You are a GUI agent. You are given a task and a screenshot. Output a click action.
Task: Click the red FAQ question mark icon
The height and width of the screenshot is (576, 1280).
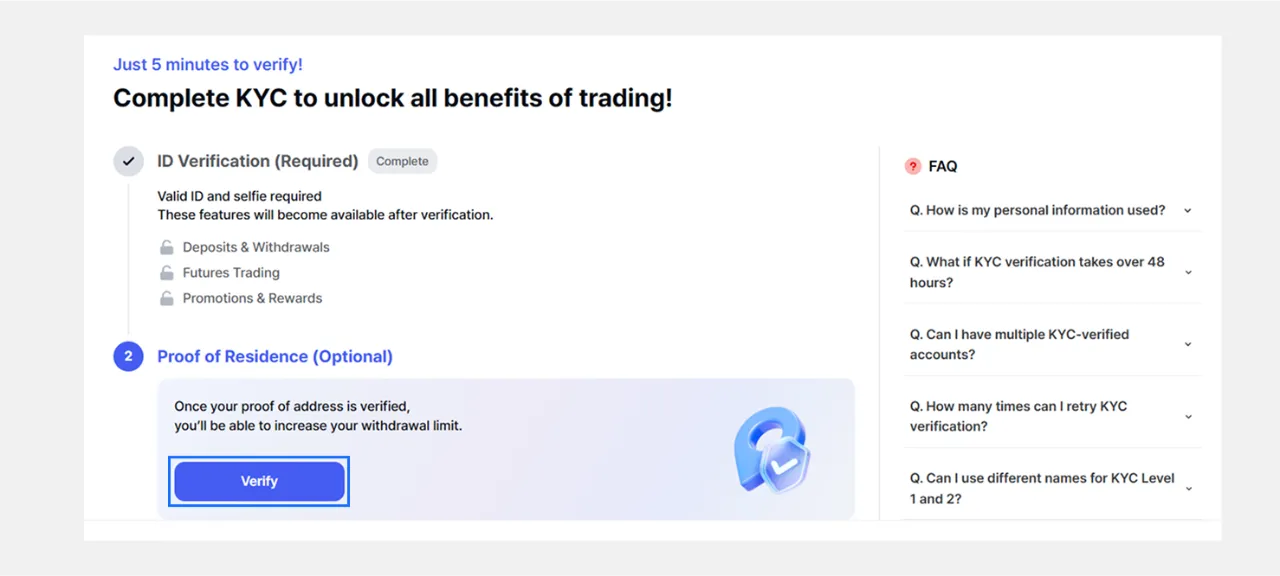913,166
